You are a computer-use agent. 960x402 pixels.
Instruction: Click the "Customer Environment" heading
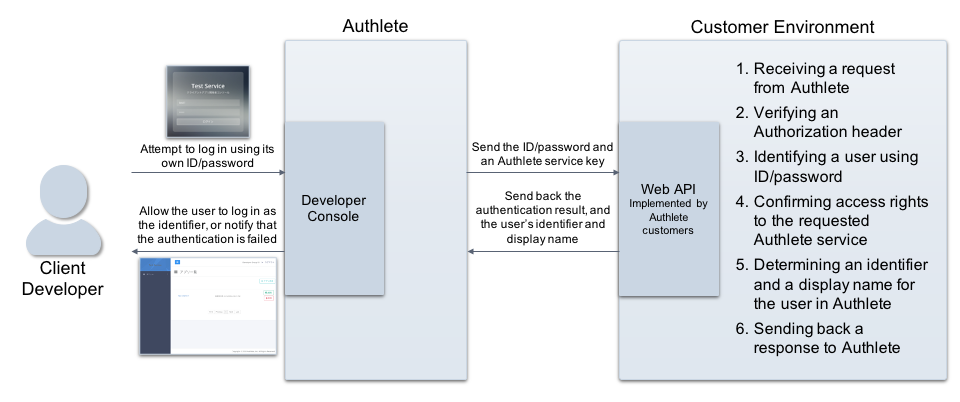point(782,27)
